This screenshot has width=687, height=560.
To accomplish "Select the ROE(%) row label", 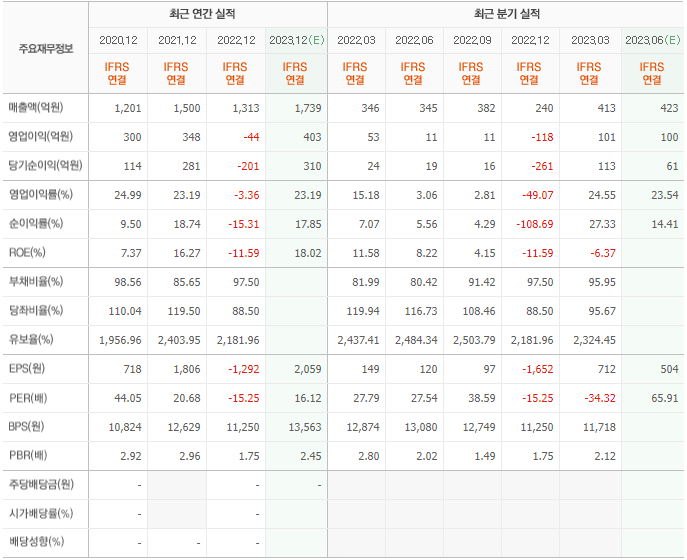I will pos(27,252).
